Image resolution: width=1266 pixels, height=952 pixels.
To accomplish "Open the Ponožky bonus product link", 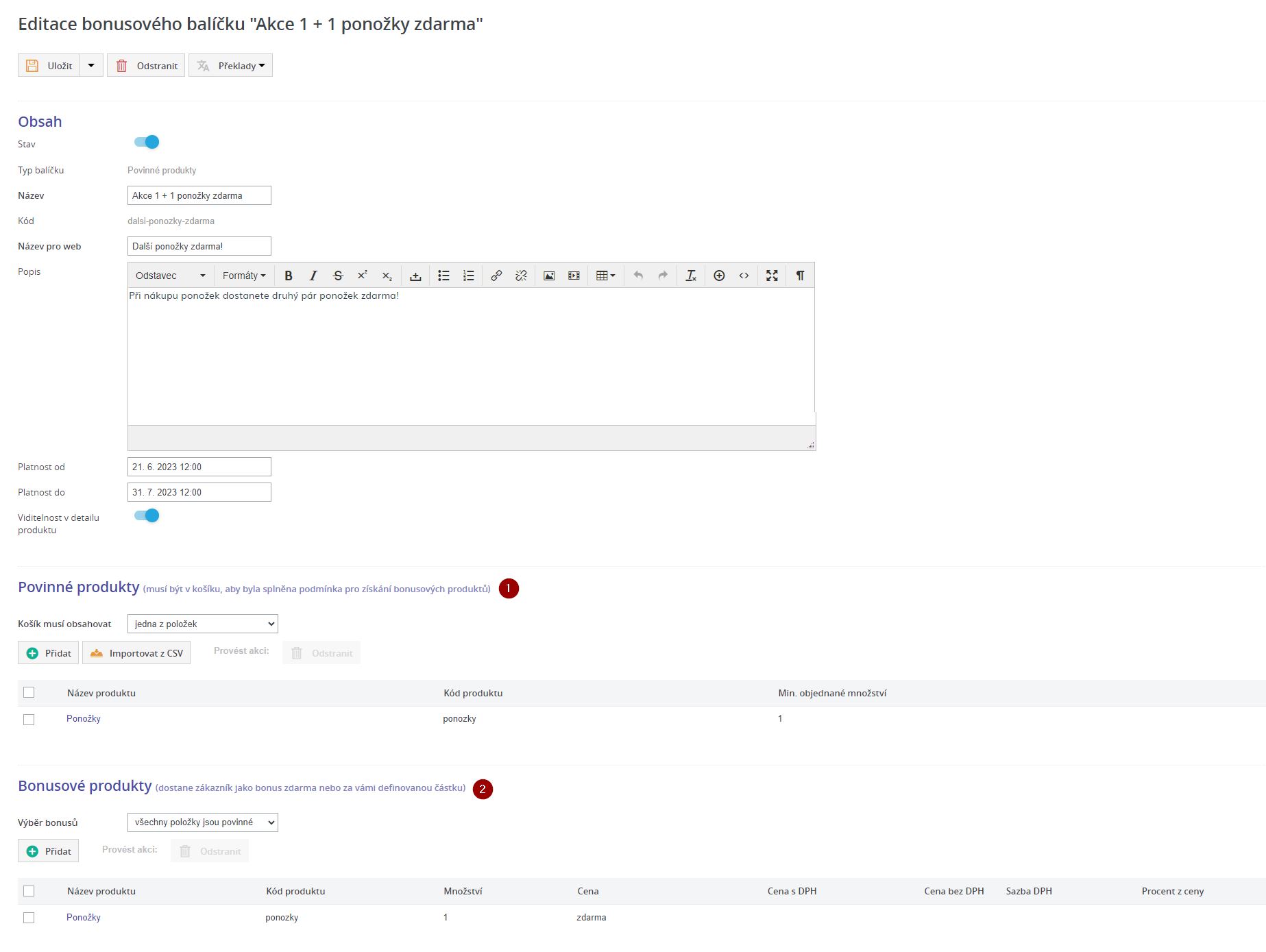I will (x=84, y=917).
